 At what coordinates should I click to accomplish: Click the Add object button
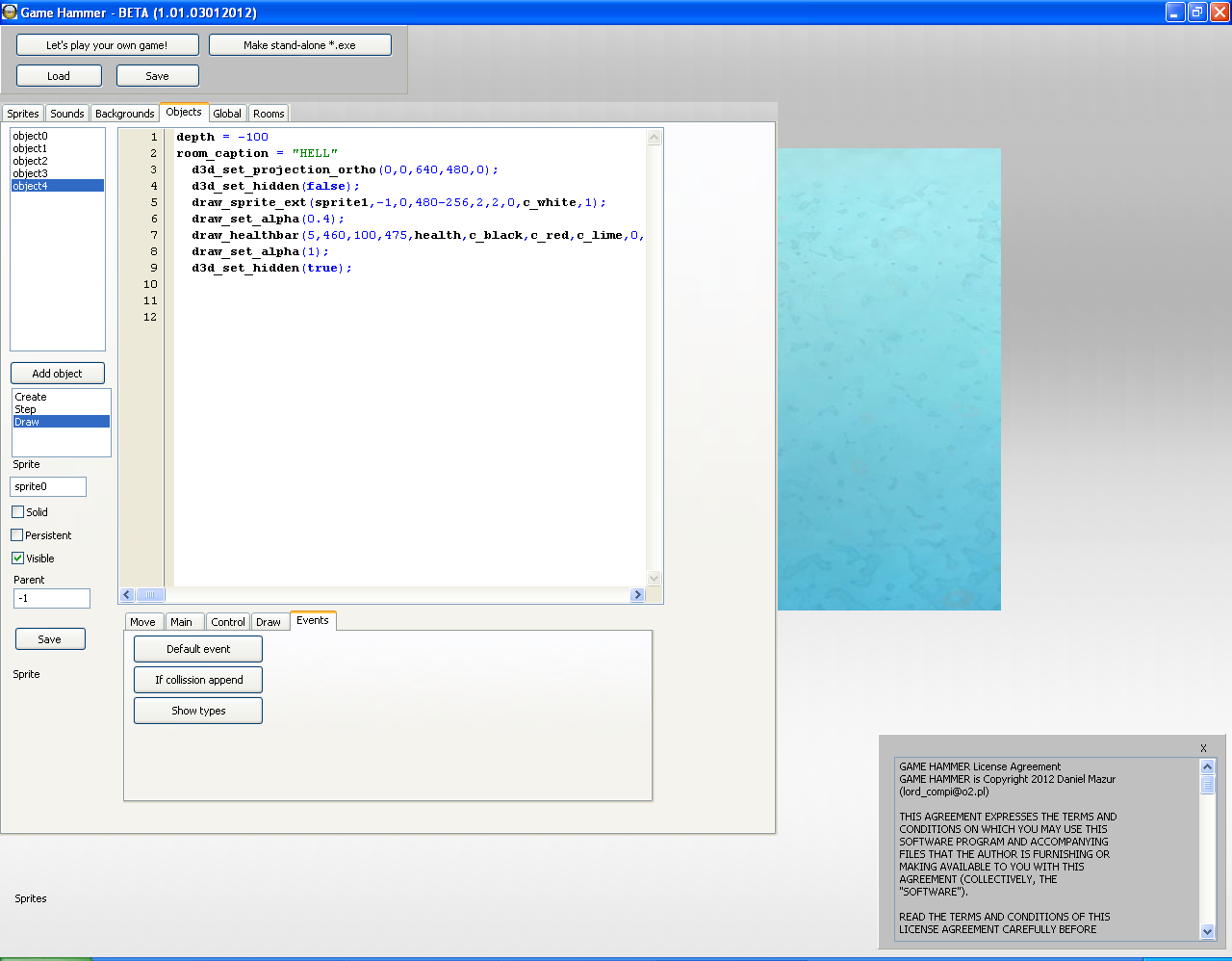coord(57,374)
